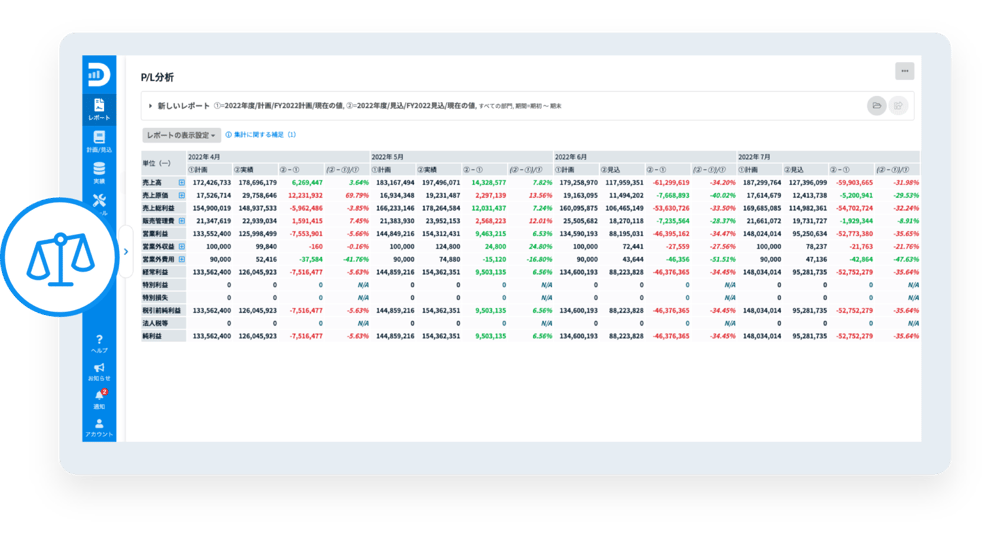Open お知らせ megaphone icon
Screen dimensions: 1000x540
click(99, 372)
